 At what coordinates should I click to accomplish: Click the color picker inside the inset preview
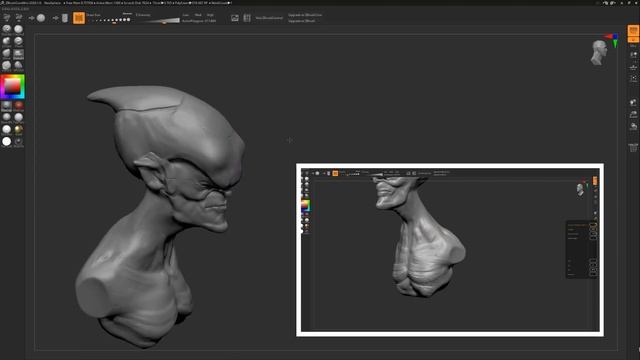(305, 205)
